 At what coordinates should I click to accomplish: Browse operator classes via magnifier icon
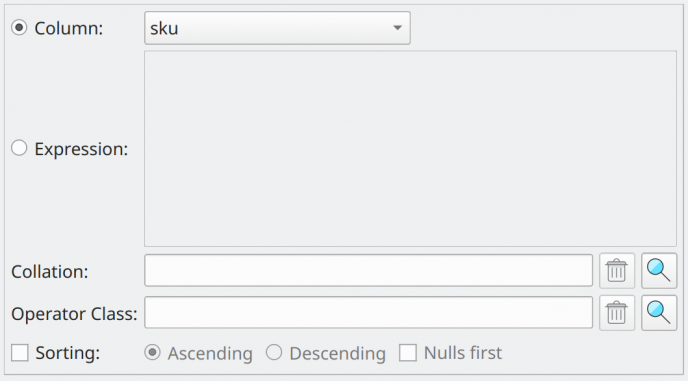coord(659,313)
